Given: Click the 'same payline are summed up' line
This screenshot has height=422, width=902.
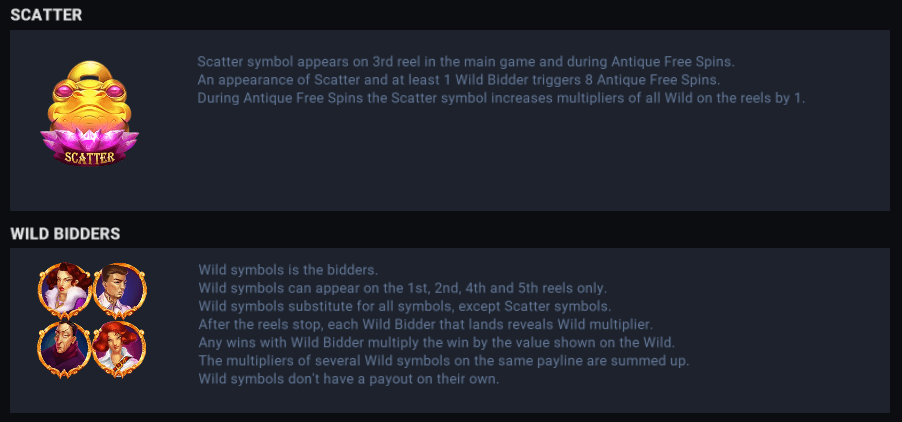Looking at the screenshot, I should (x=444, y=360).
